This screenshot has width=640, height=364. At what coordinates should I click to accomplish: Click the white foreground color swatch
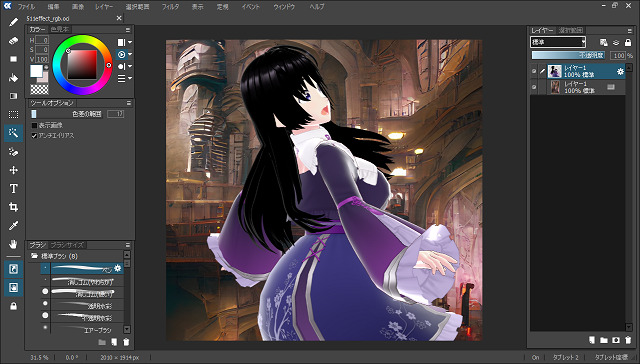(36, 71)
